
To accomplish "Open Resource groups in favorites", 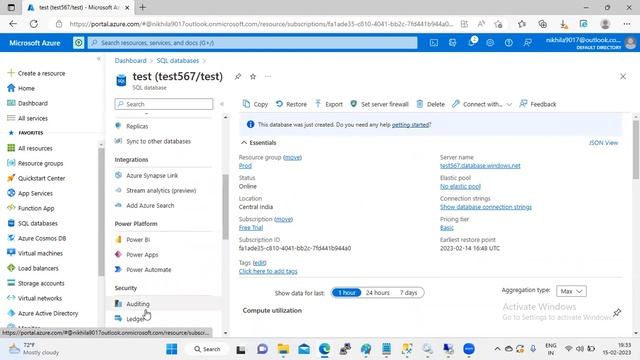I will tap(36, 163).
